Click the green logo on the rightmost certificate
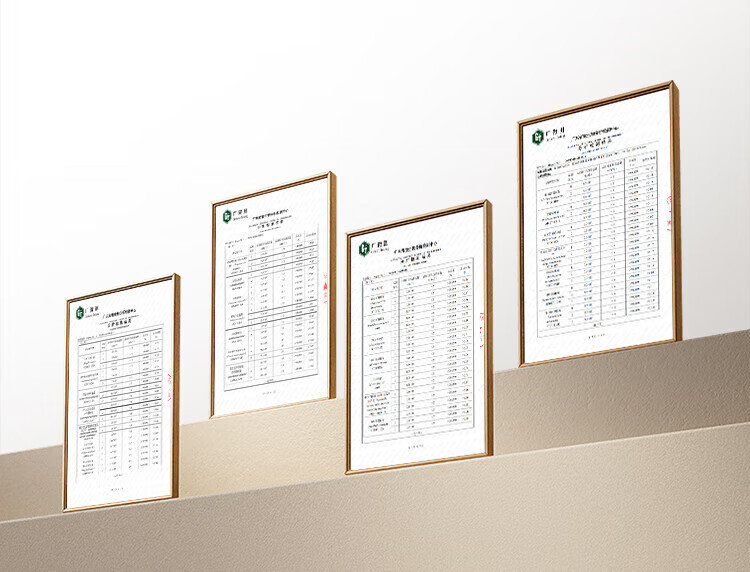The height and width of the screenshot is (572, 750). pyautogui.click(x=538, y=134)
